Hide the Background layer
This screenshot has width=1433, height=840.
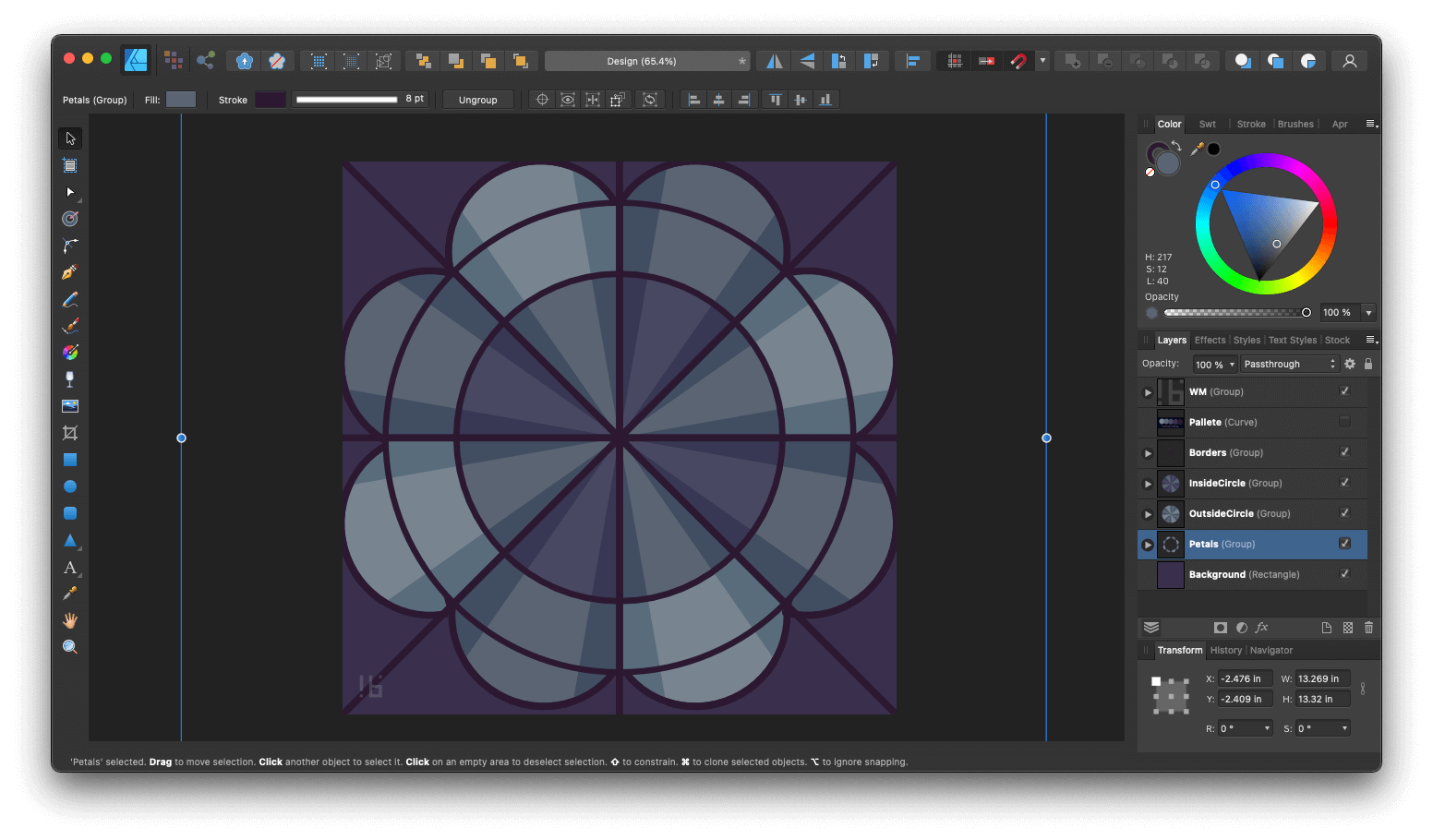1344,573
